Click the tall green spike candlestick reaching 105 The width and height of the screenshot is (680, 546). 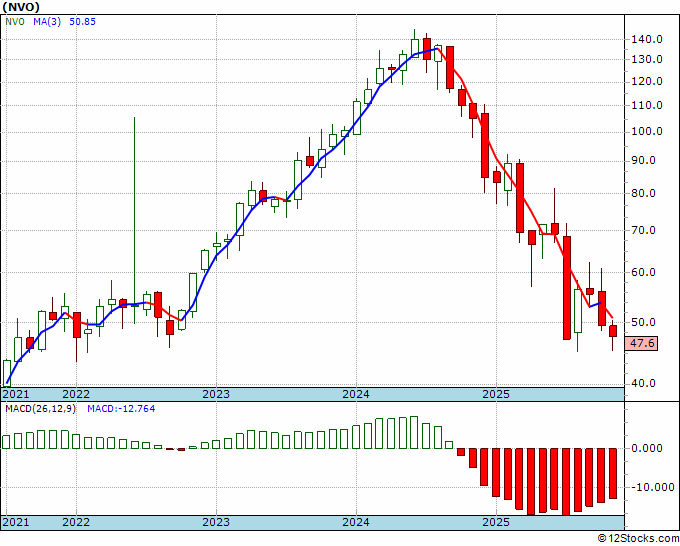(134, 220)
